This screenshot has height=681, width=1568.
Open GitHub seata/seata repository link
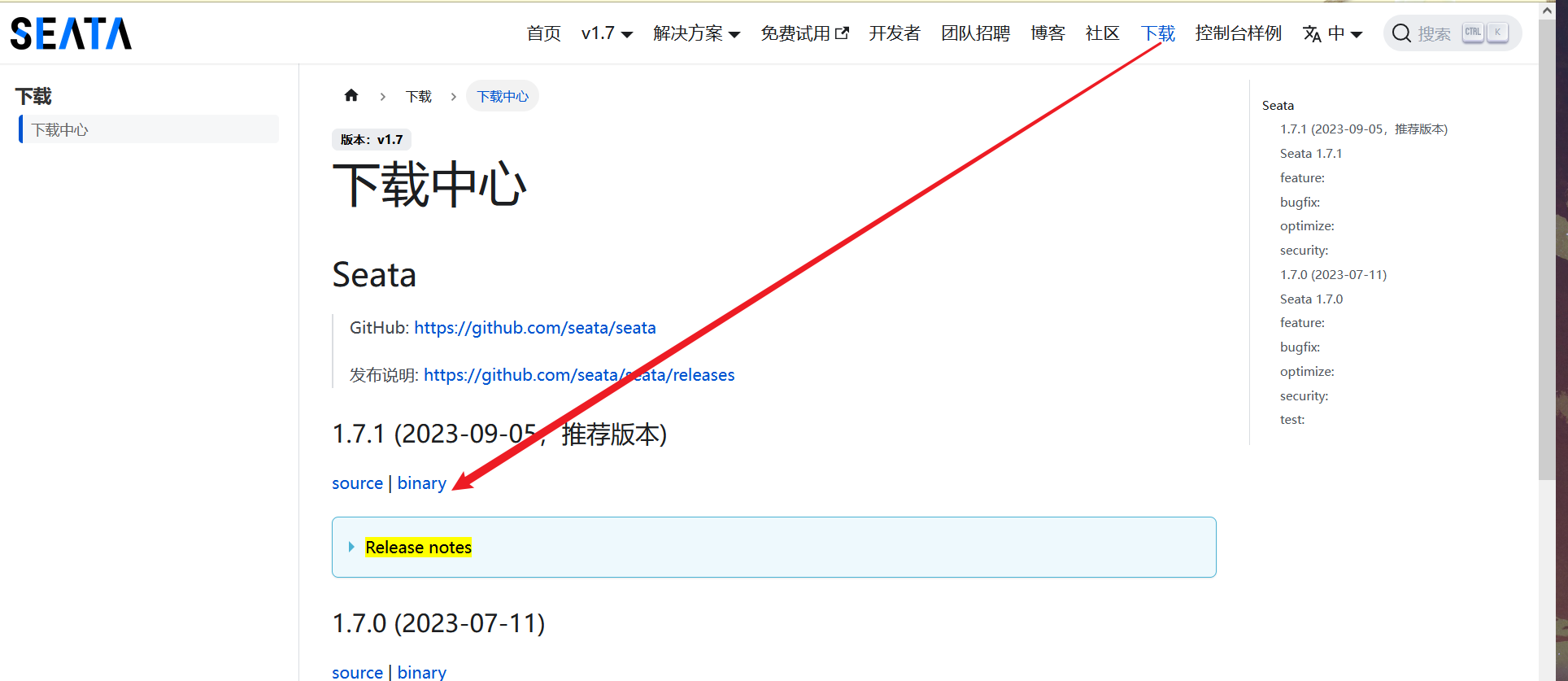535,328
